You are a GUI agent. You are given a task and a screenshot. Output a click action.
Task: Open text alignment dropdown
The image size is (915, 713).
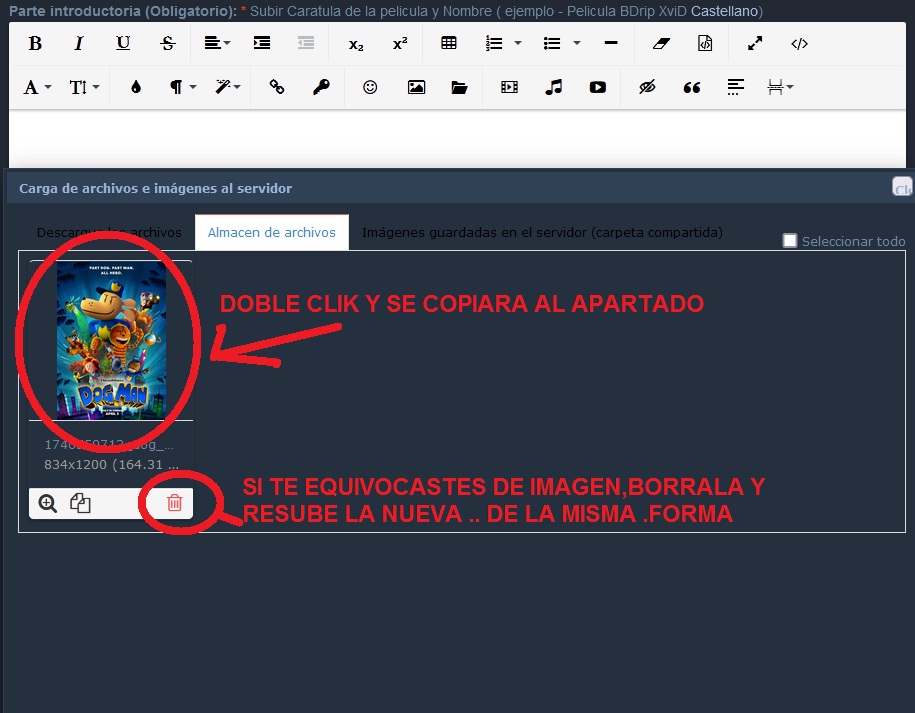point(217,43)
